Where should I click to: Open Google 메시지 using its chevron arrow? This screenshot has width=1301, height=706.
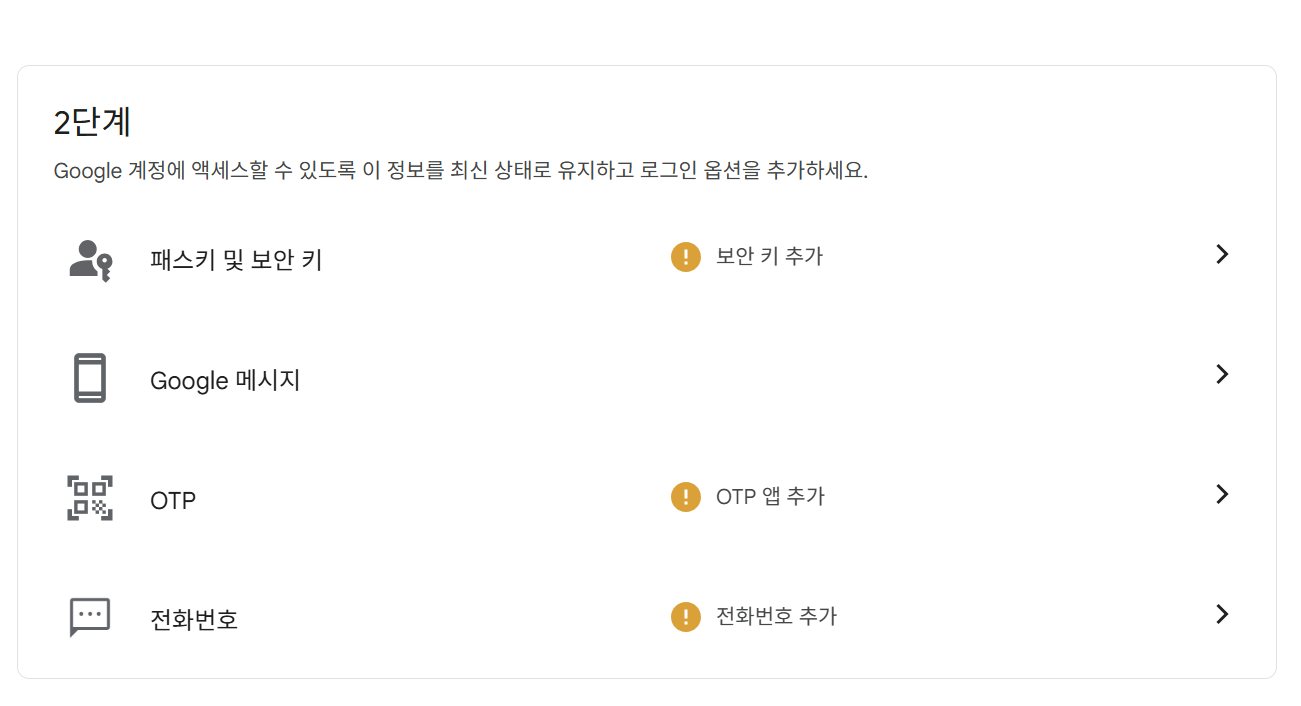point(1221,374)
